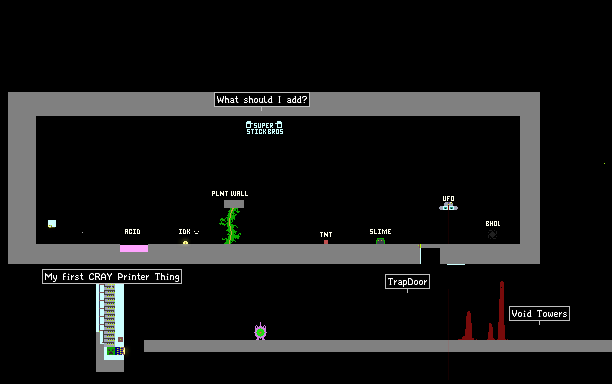Click the TrapDoor sign label
The image size is (612, 384).
click(407, 282)
